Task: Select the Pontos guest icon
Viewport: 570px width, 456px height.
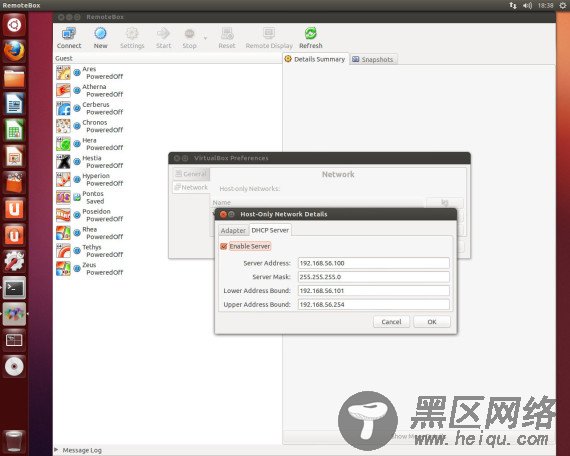Action: click(63, 197)
